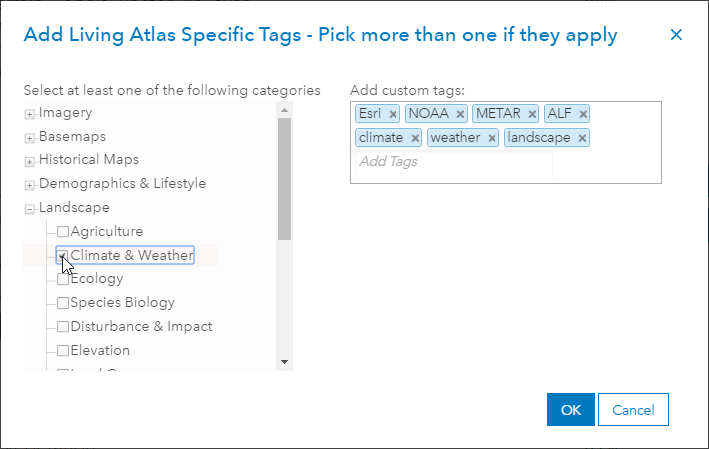This screenshot has height=449, width=709.
Task: Expand the Basemaps category
Action: 30,137
